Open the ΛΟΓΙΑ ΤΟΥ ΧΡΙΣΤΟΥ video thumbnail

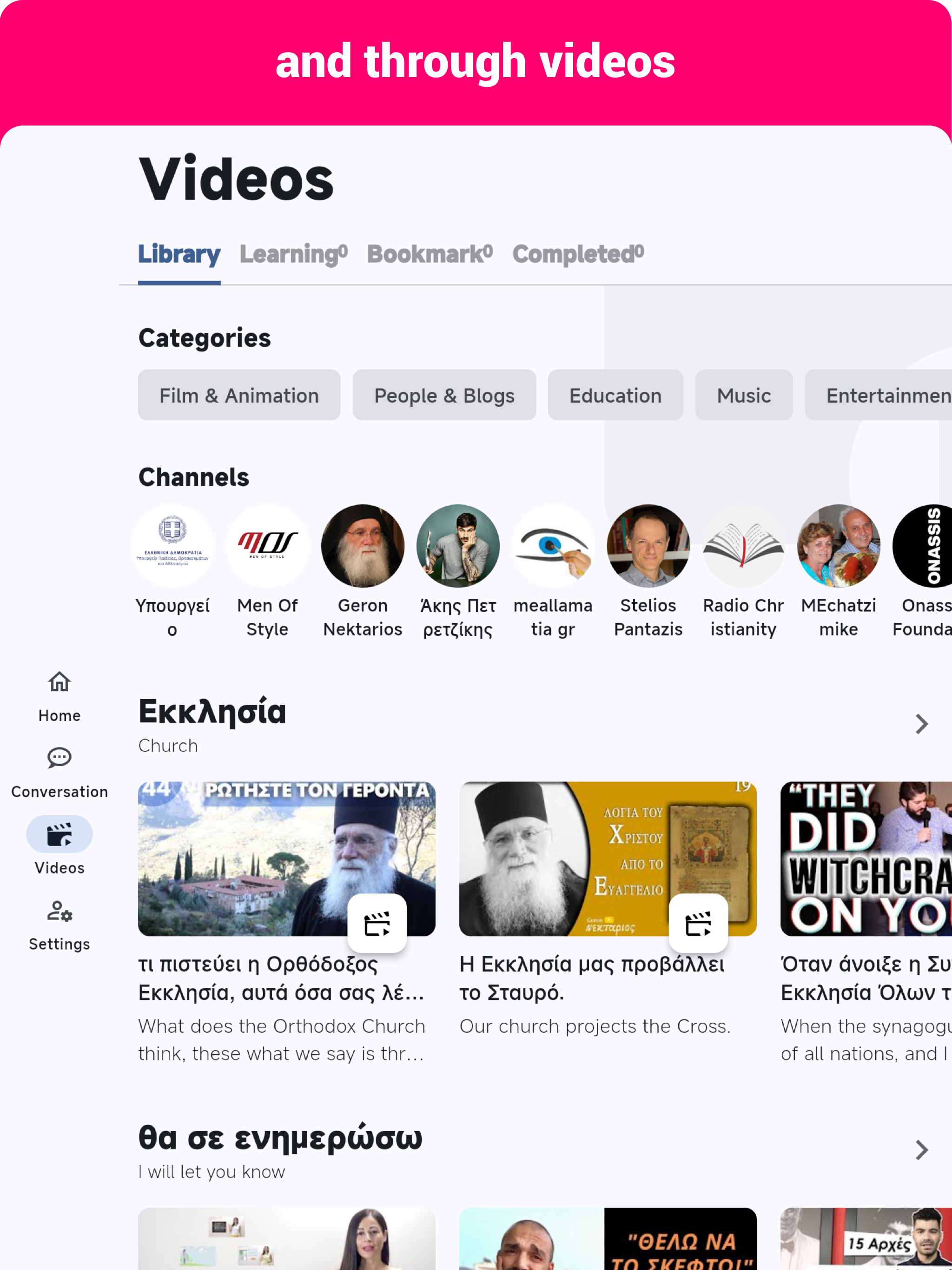pyautogui.click(x=608, y=859)
